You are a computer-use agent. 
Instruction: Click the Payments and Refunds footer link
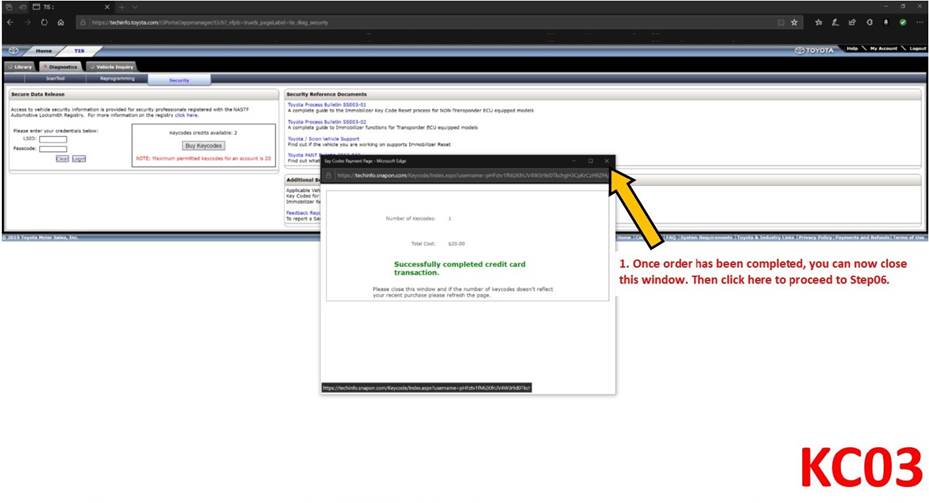pos(863,238)
